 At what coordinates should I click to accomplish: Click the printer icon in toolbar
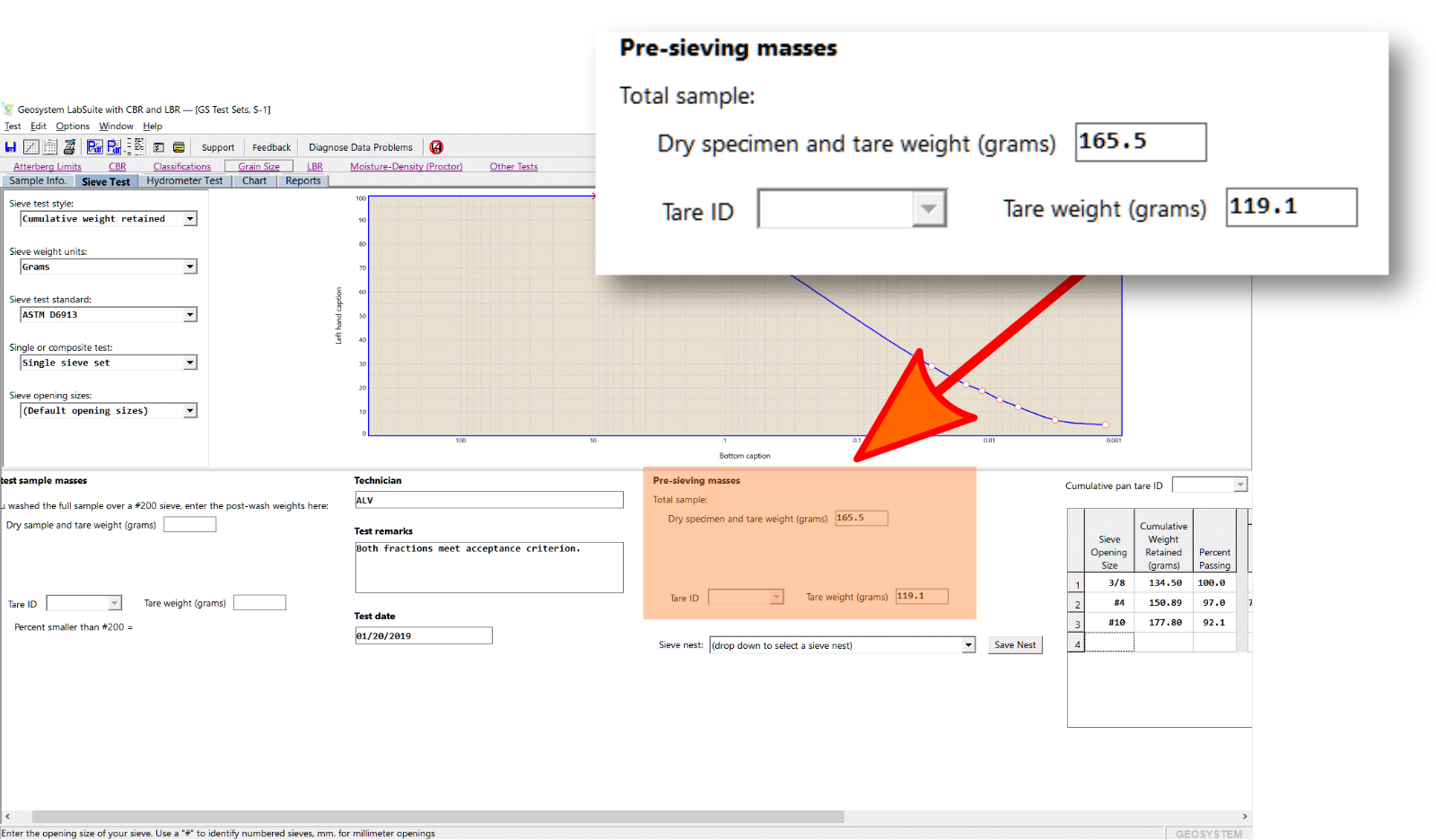[69, 147]
